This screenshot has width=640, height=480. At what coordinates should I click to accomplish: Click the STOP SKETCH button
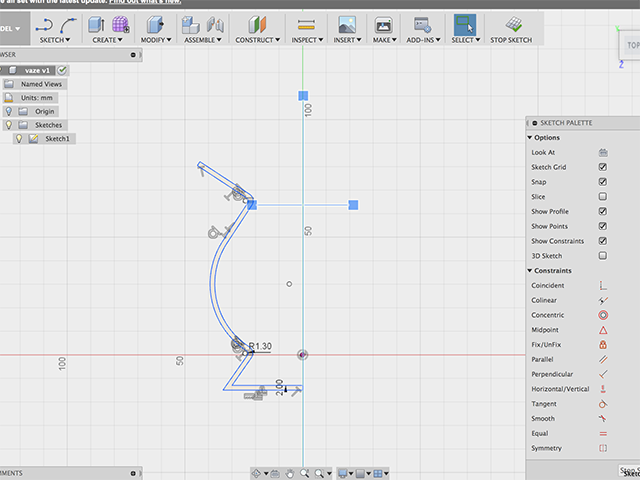(511, 40)
